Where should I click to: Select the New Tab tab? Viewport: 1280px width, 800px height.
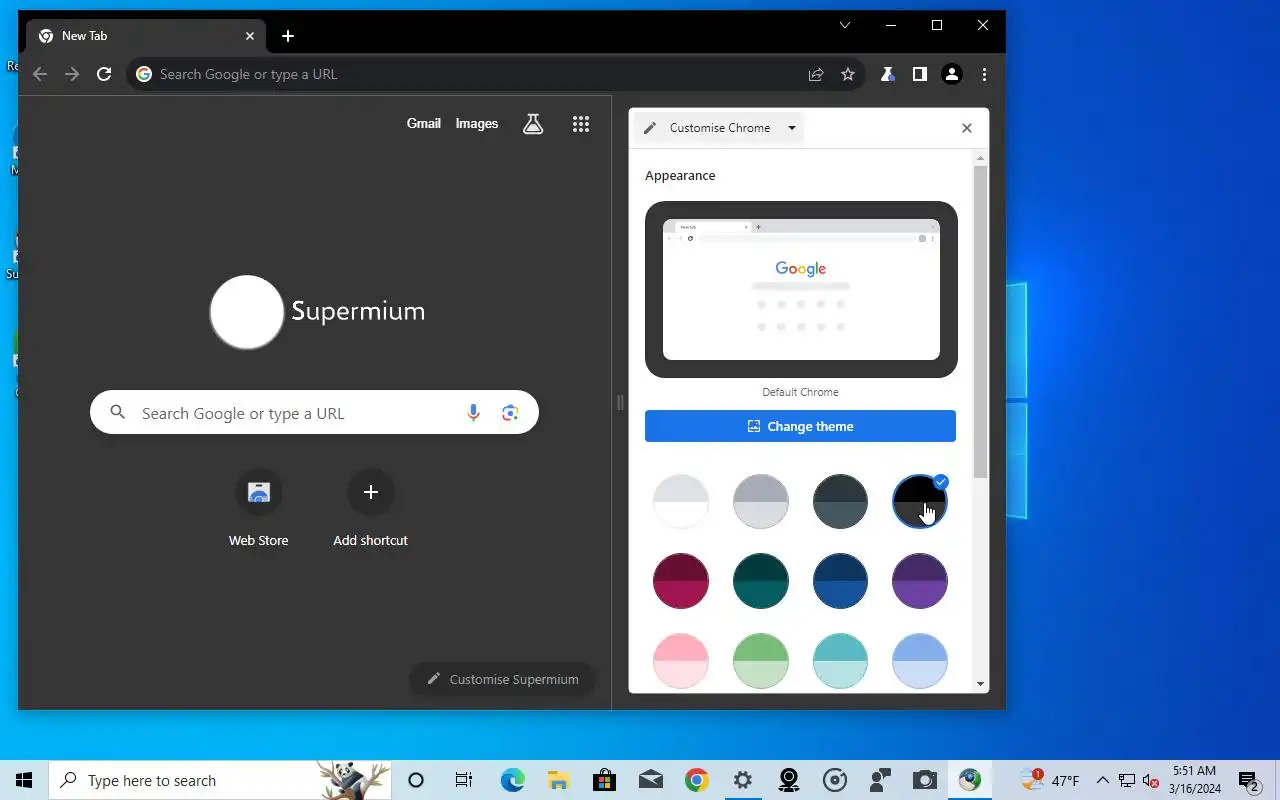pyautogui.click(x=145, y=36)
